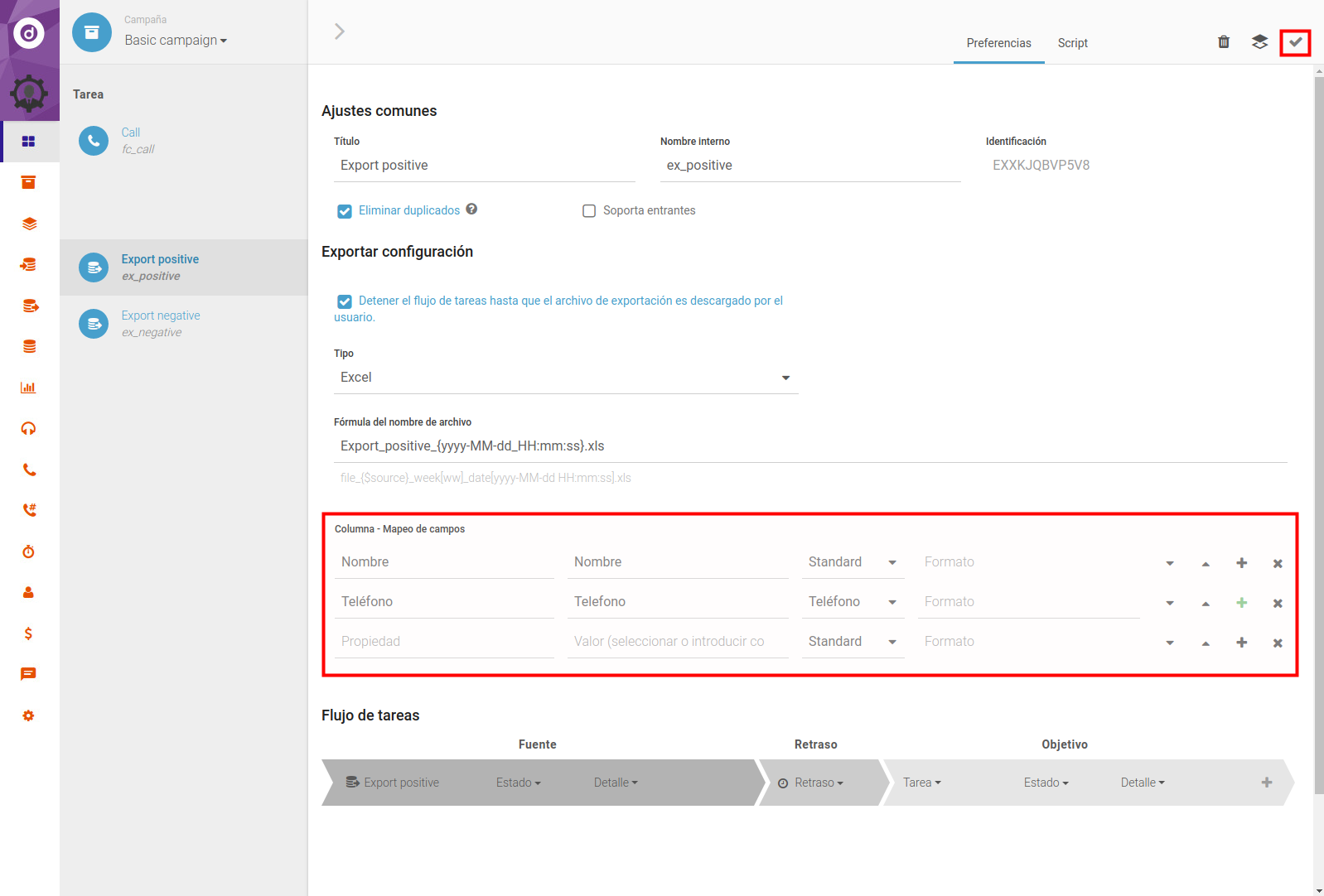
Task: Click the help icon beside Eliminar duplicados
Action: [471, 210]
